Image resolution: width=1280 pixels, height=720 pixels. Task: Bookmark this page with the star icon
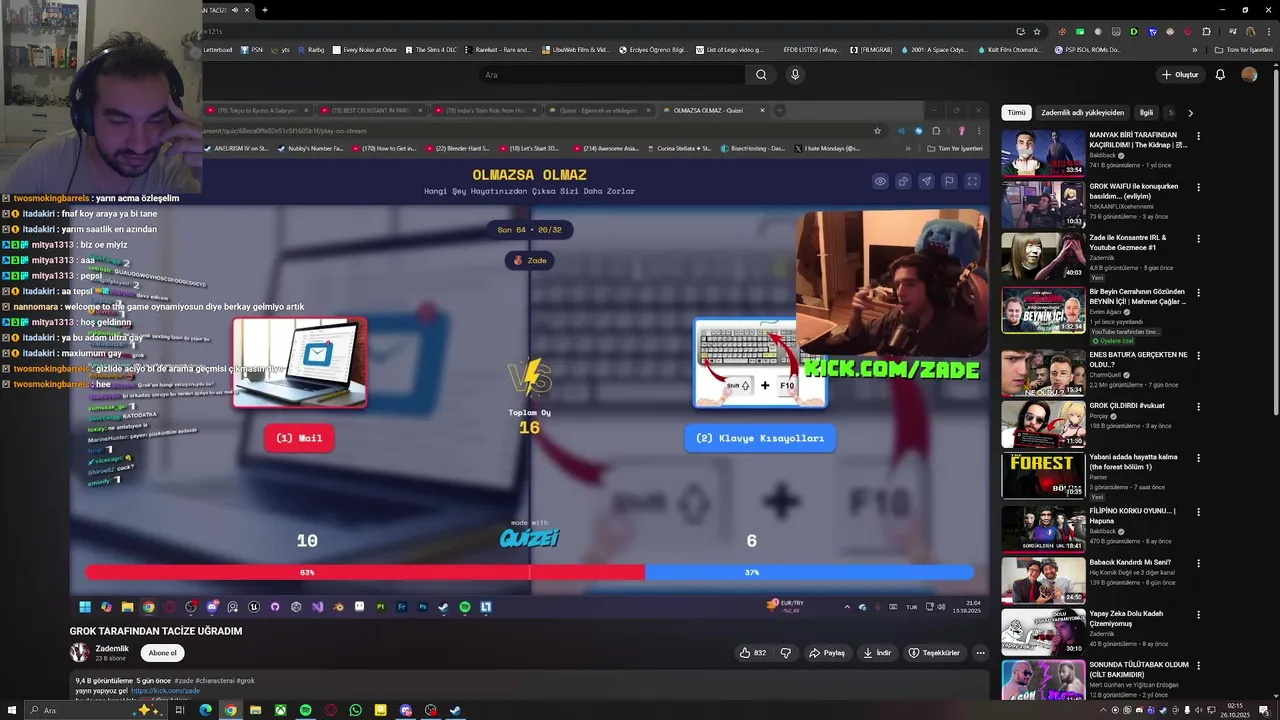1036,31
